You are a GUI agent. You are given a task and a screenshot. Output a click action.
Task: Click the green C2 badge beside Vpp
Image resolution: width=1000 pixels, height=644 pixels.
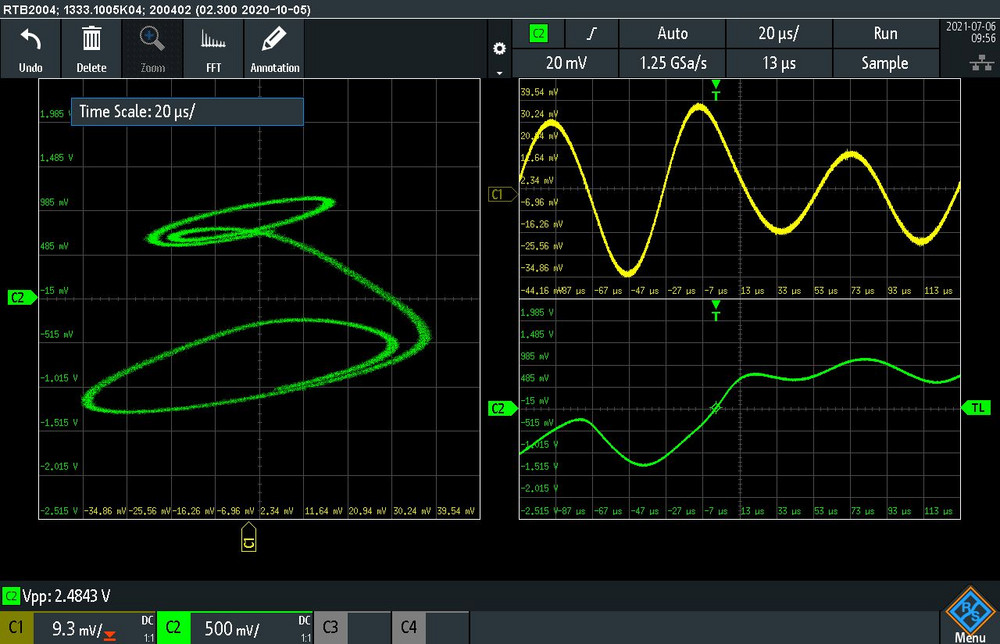11,596
